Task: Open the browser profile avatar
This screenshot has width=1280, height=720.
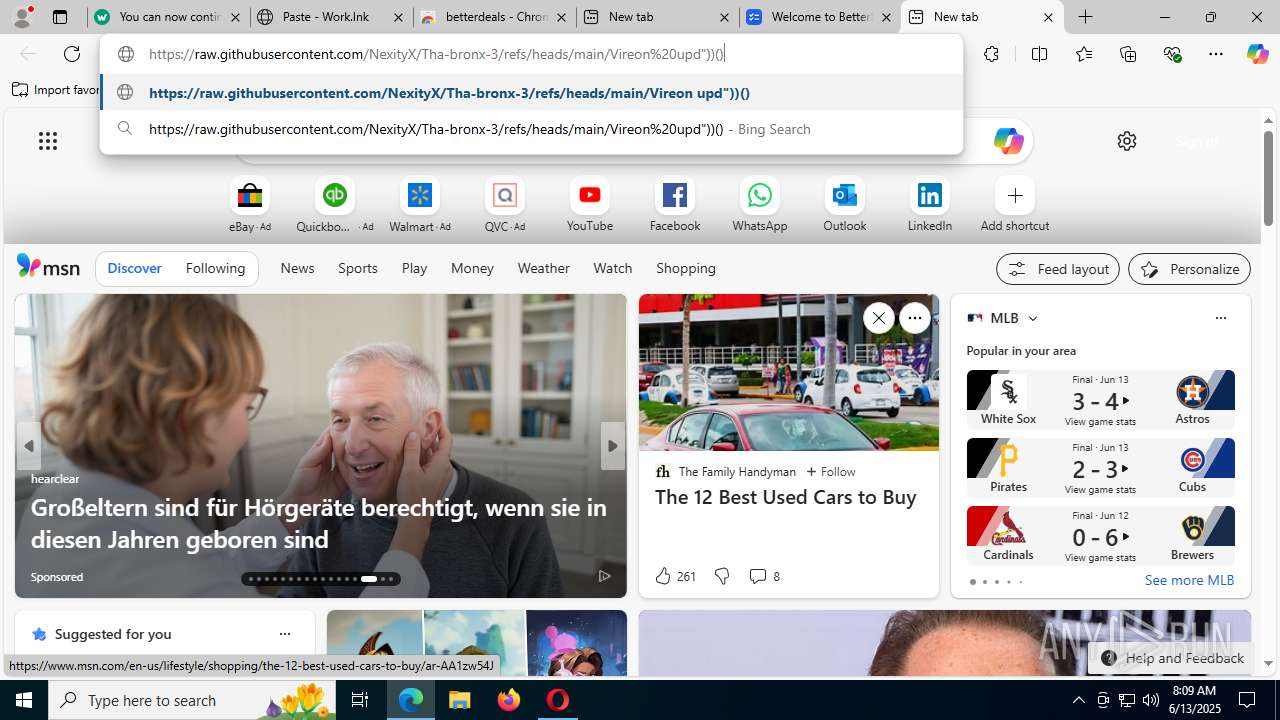Action: click(22, 17)
